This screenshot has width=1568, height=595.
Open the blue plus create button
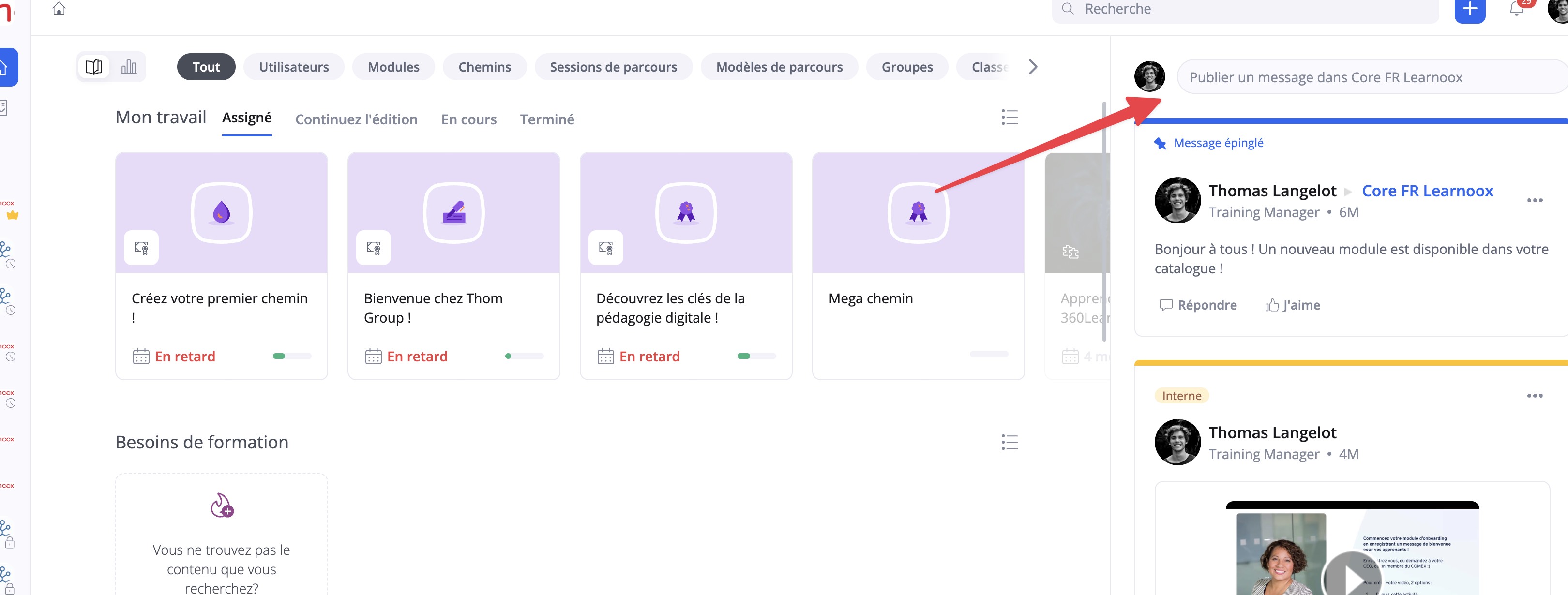click(1470, 9)
